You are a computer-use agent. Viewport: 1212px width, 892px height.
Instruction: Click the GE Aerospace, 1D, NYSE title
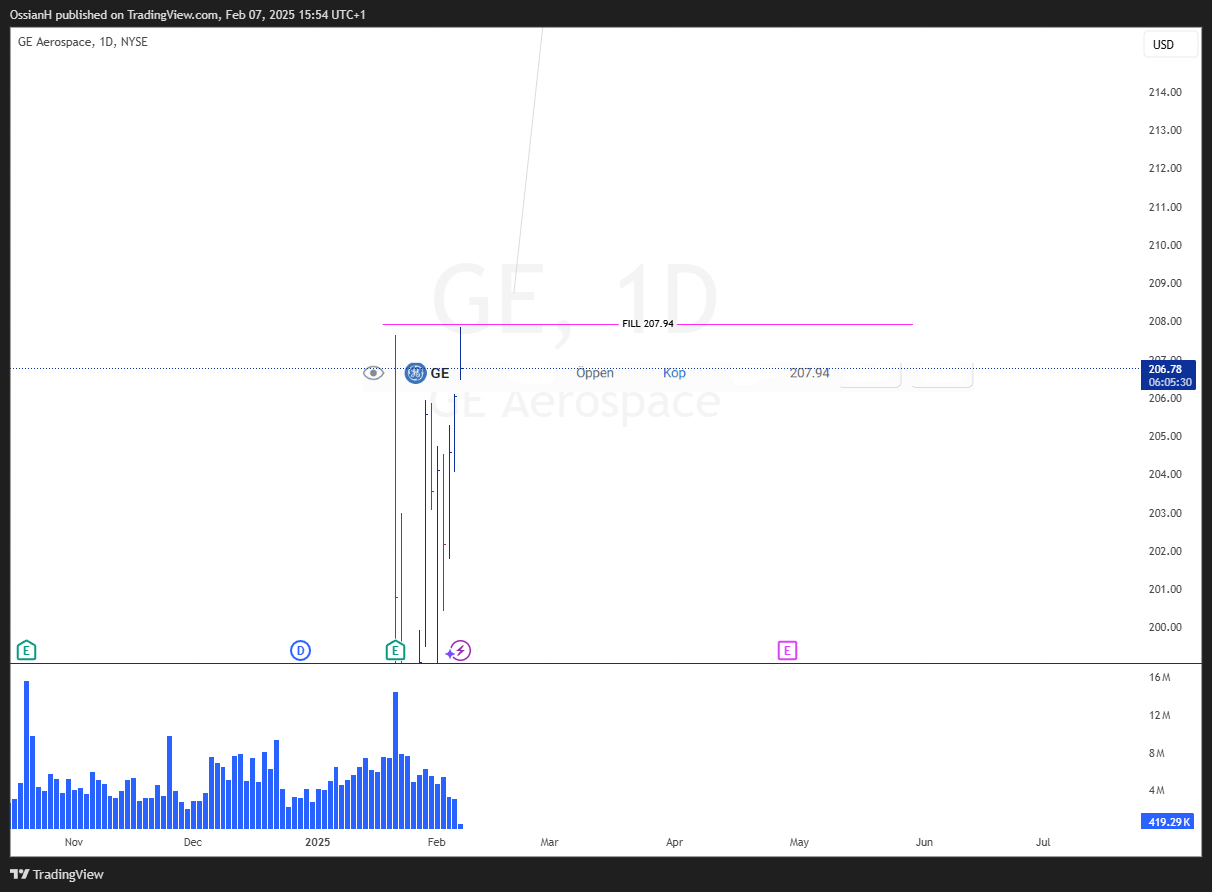pos(83,42)
